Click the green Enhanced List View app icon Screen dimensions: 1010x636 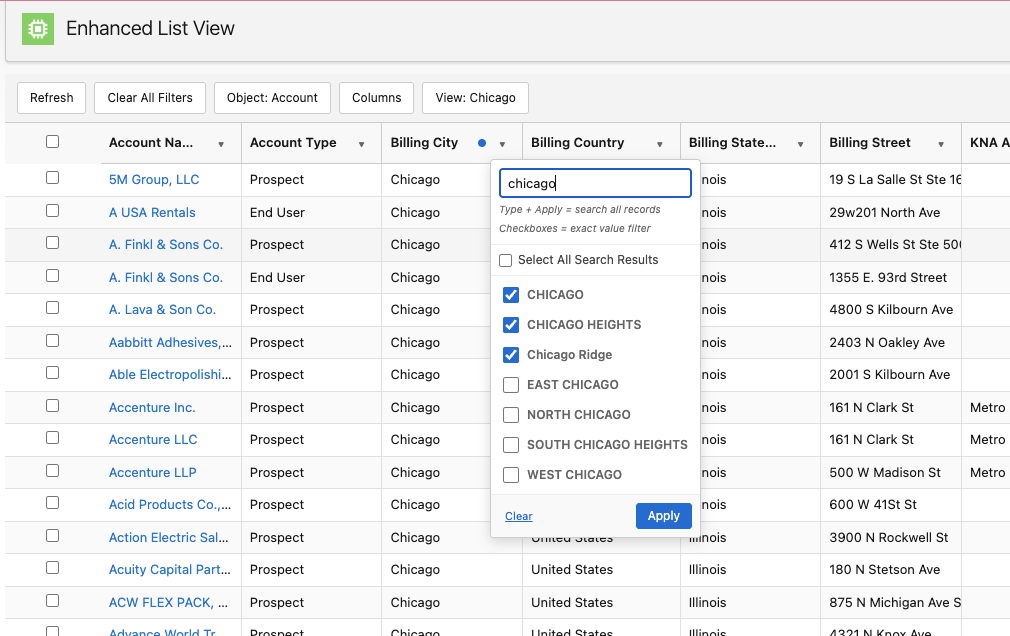click(37, 30)
